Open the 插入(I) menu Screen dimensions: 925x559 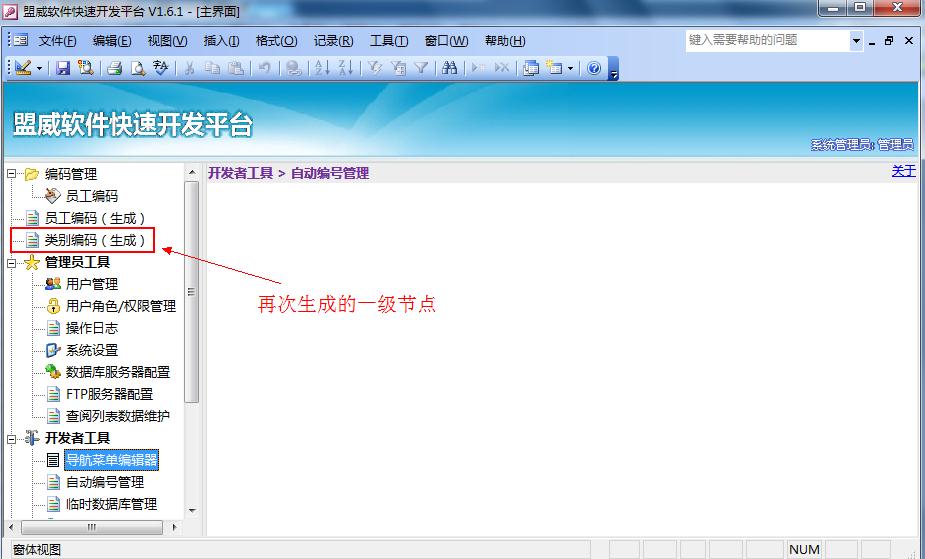coord(221,41)
